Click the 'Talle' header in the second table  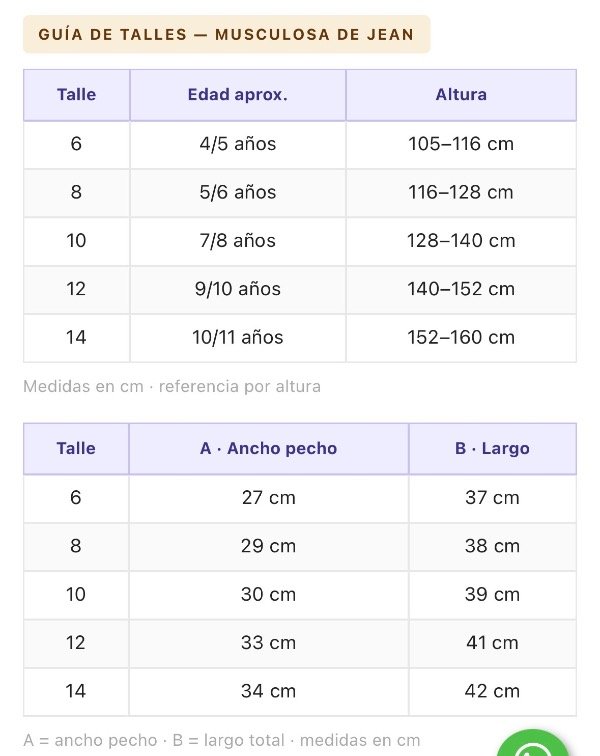76,449
